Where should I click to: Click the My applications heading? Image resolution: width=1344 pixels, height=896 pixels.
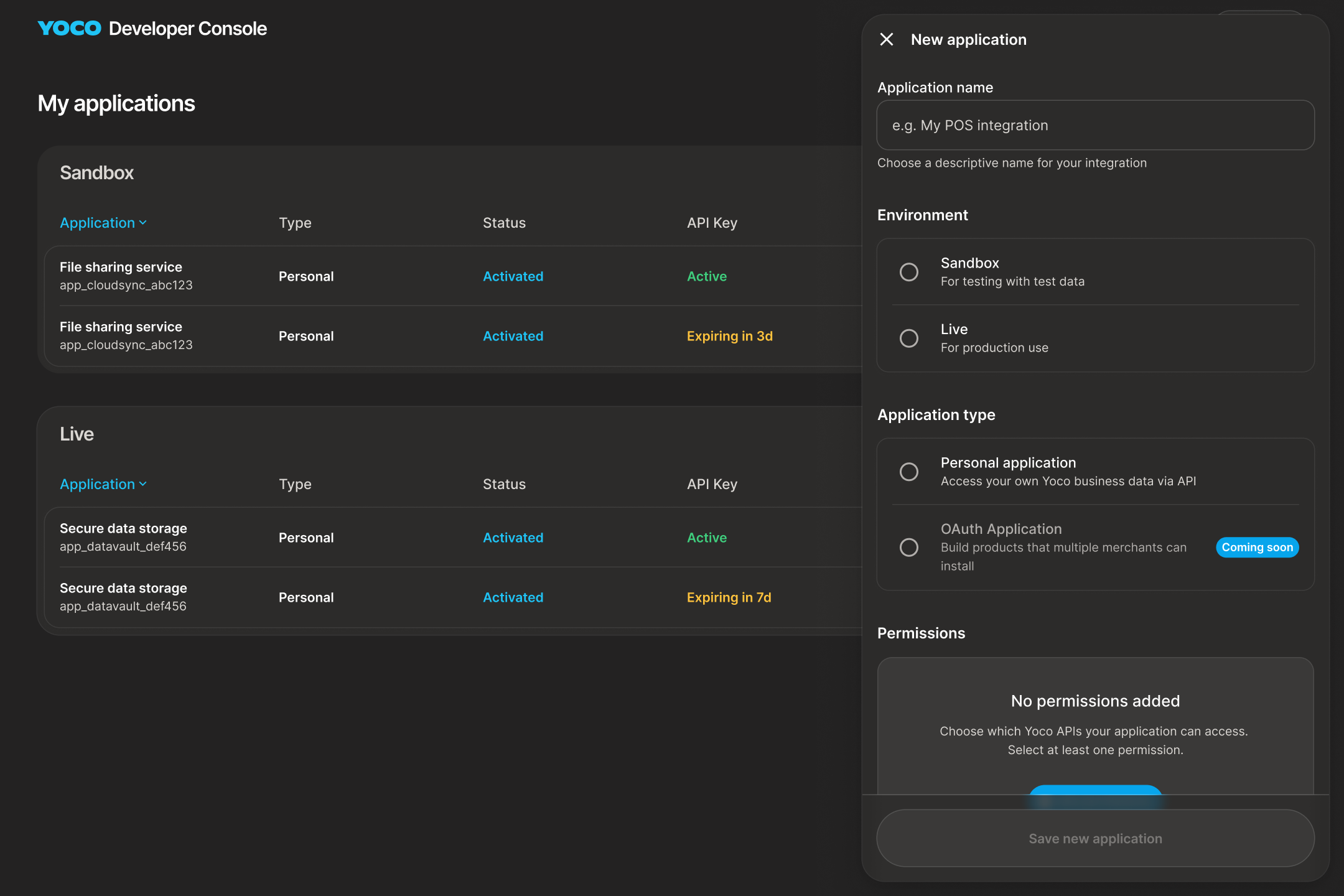[116, 103]
